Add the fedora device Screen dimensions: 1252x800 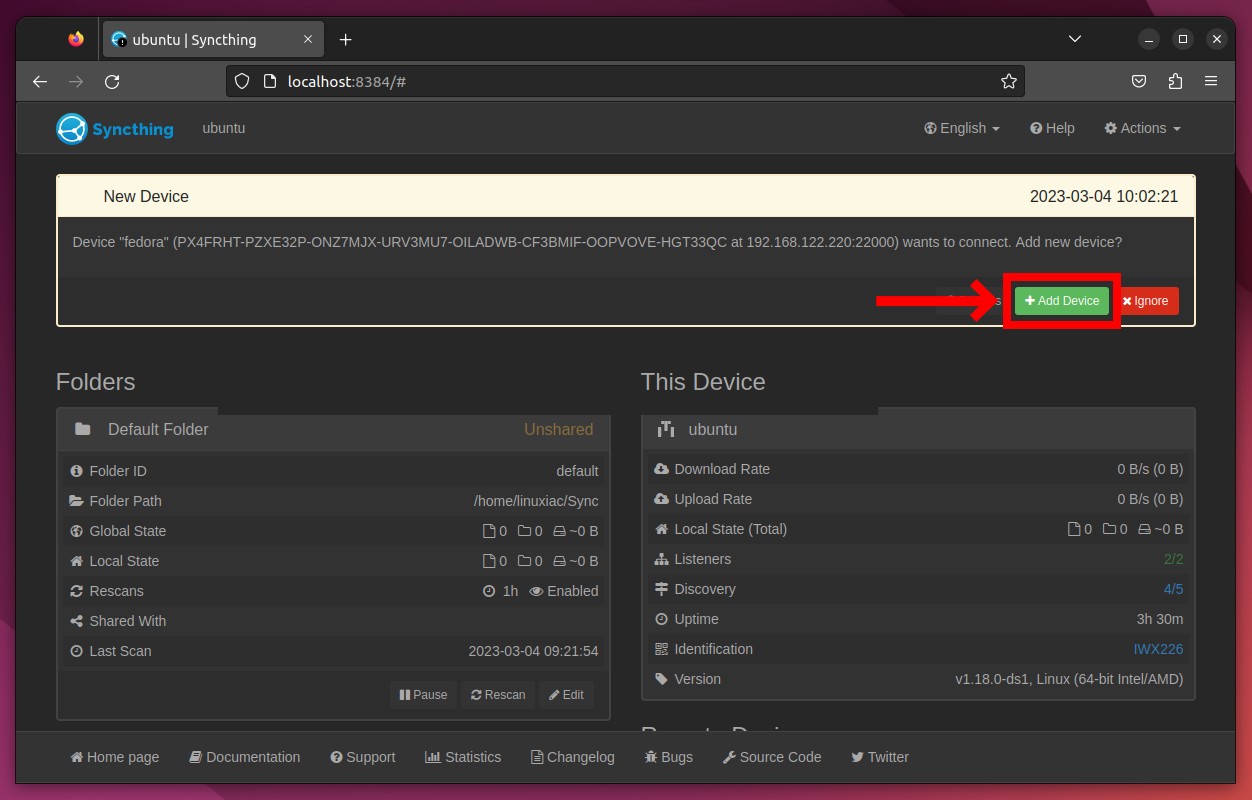[1062, 301]
